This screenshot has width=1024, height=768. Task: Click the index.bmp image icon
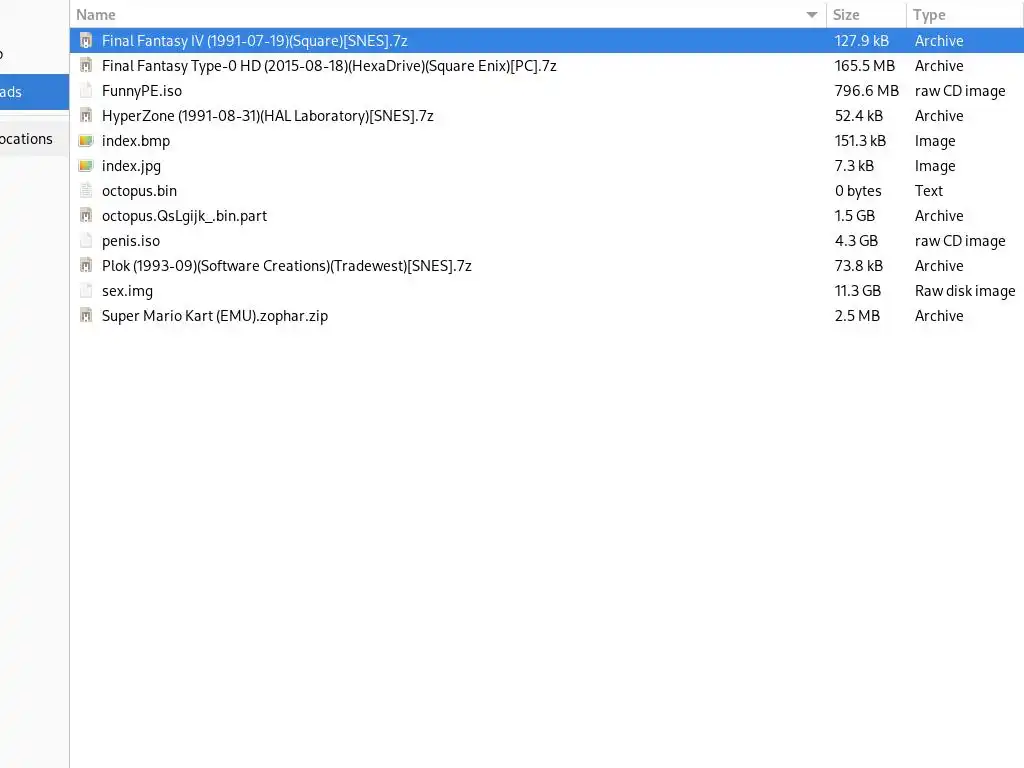point(86,140)
